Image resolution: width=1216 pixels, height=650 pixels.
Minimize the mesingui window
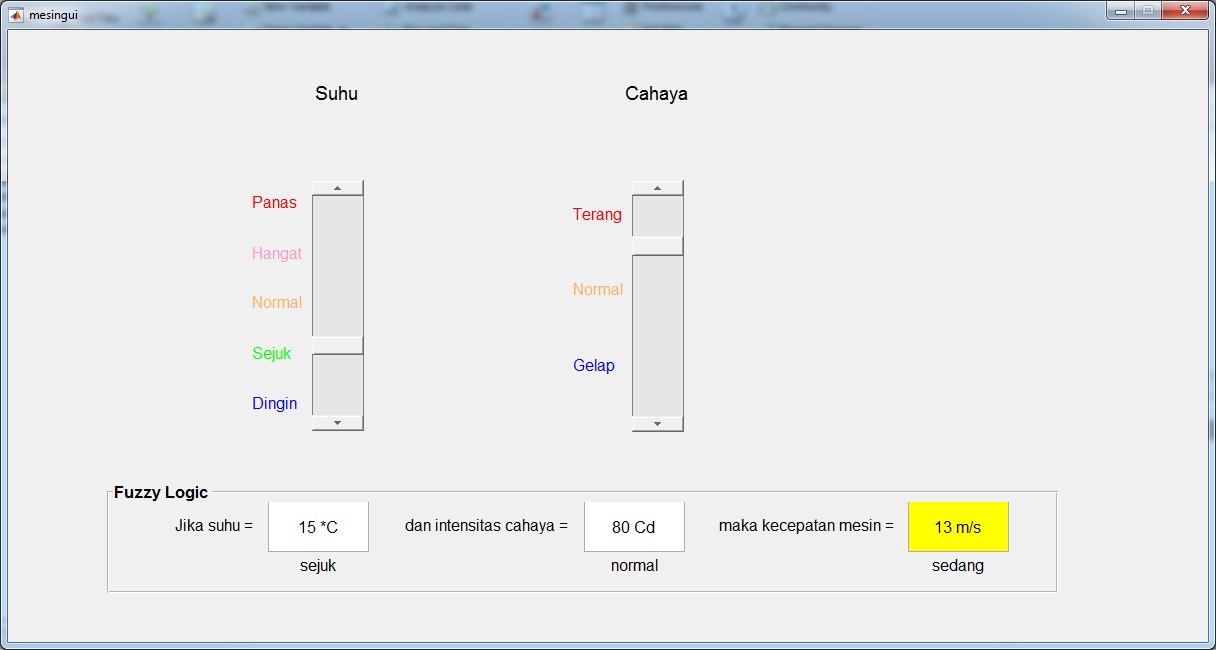coord(1120,11)
